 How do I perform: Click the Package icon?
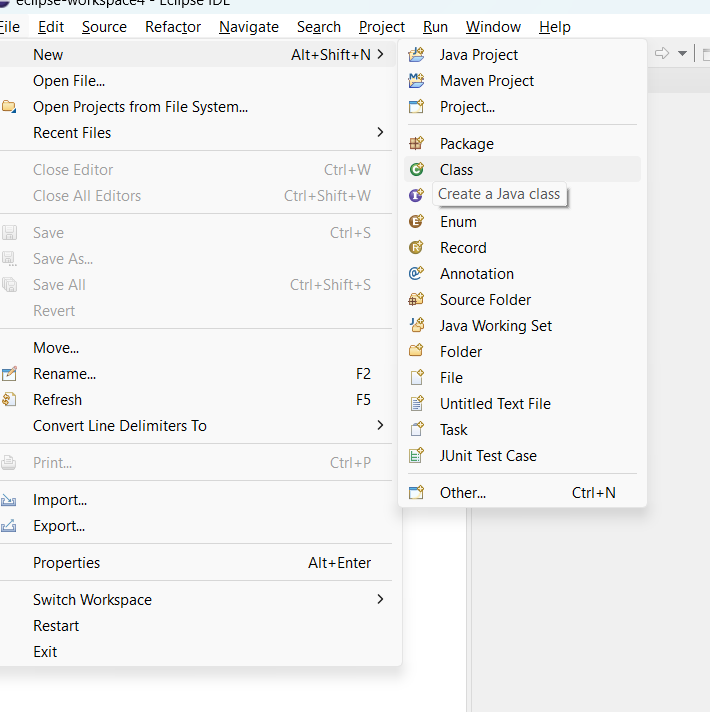click(x=416, y=143)
